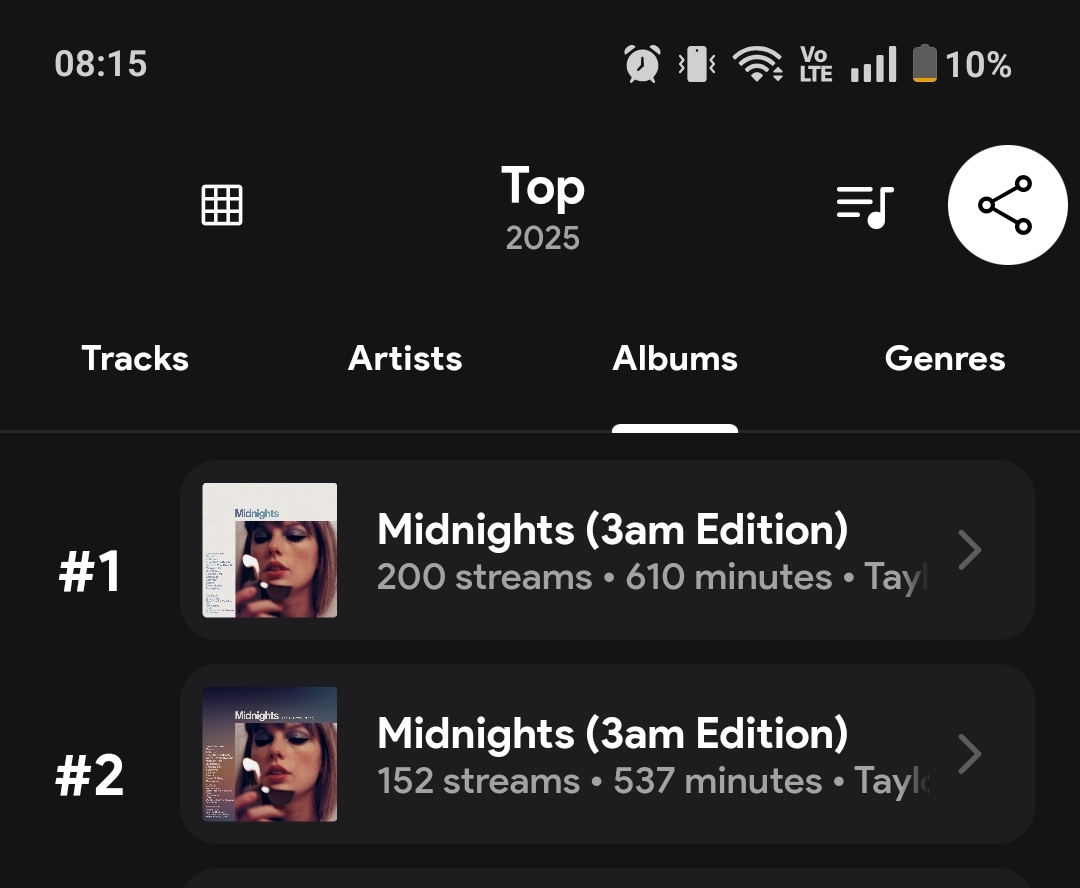Open Midnights album with 200 streams
The width and height of the screenshot is (1080, 888).
point(612,550)
